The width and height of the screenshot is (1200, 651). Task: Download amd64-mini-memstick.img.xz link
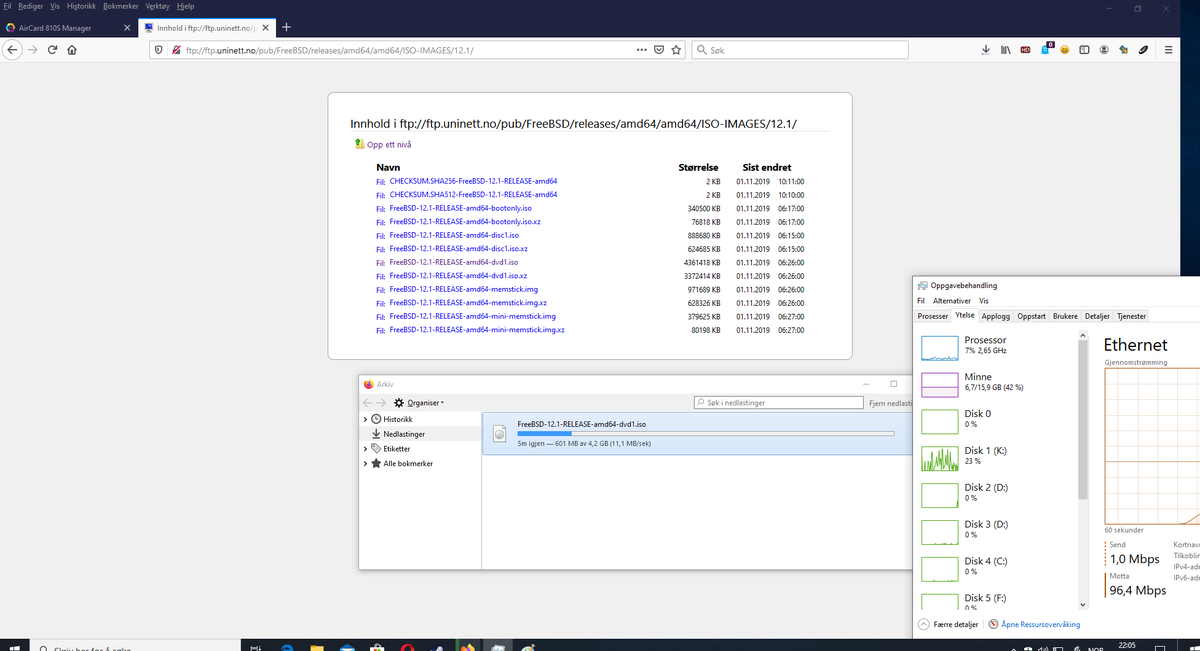[477, 329]
